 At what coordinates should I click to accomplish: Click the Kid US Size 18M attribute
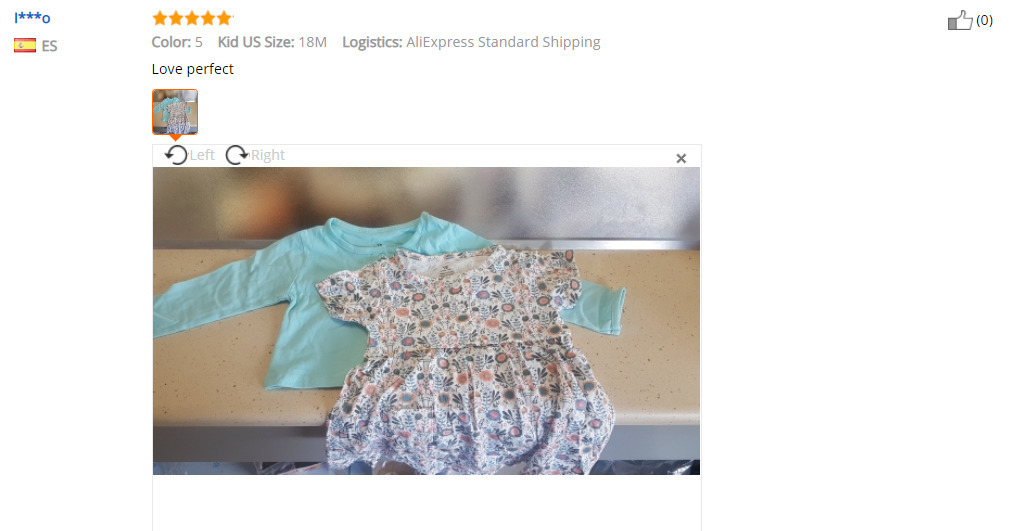(272, 42)
